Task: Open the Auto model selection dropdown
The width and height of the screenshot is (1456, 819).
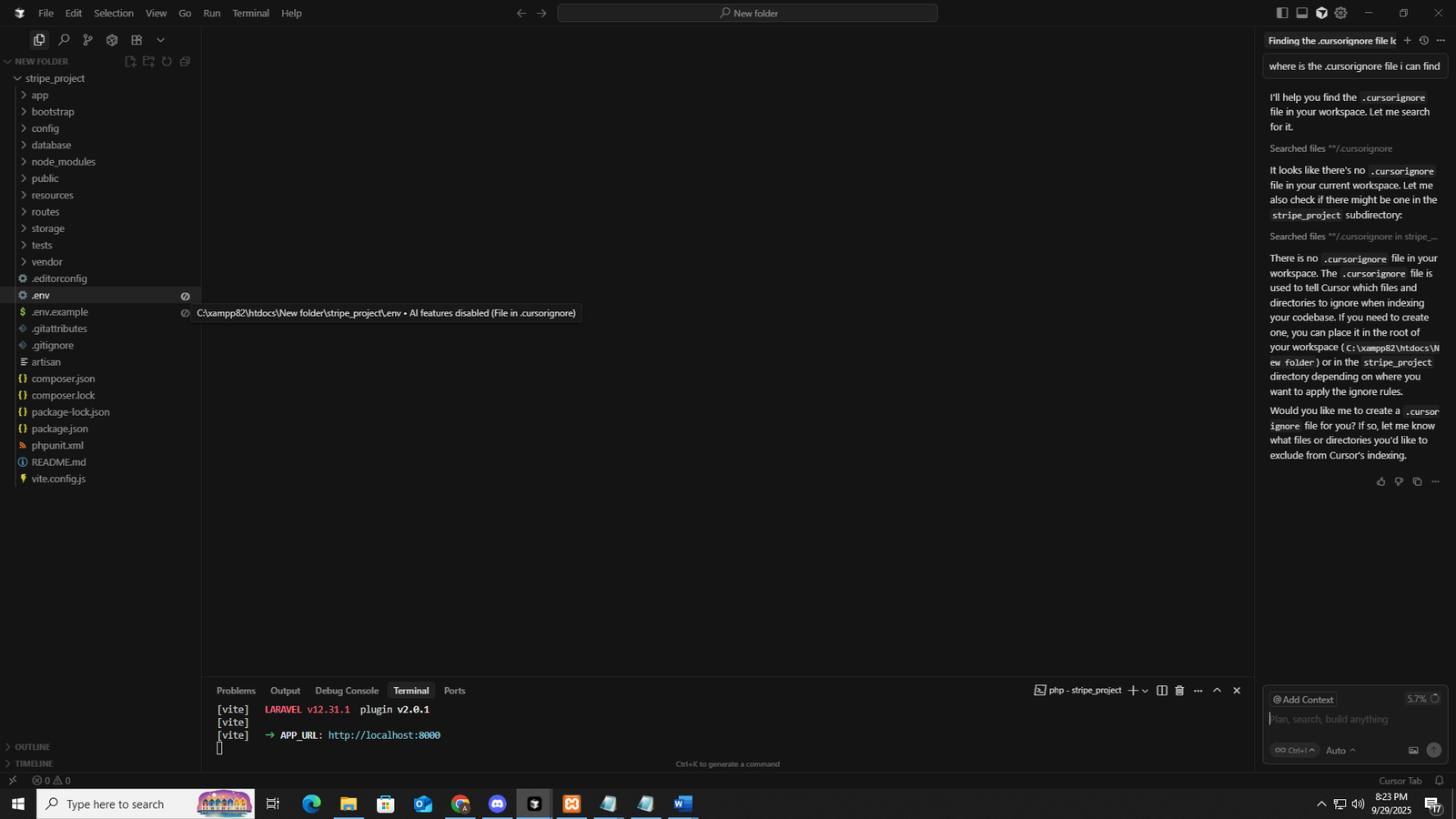Action: 1340,751
